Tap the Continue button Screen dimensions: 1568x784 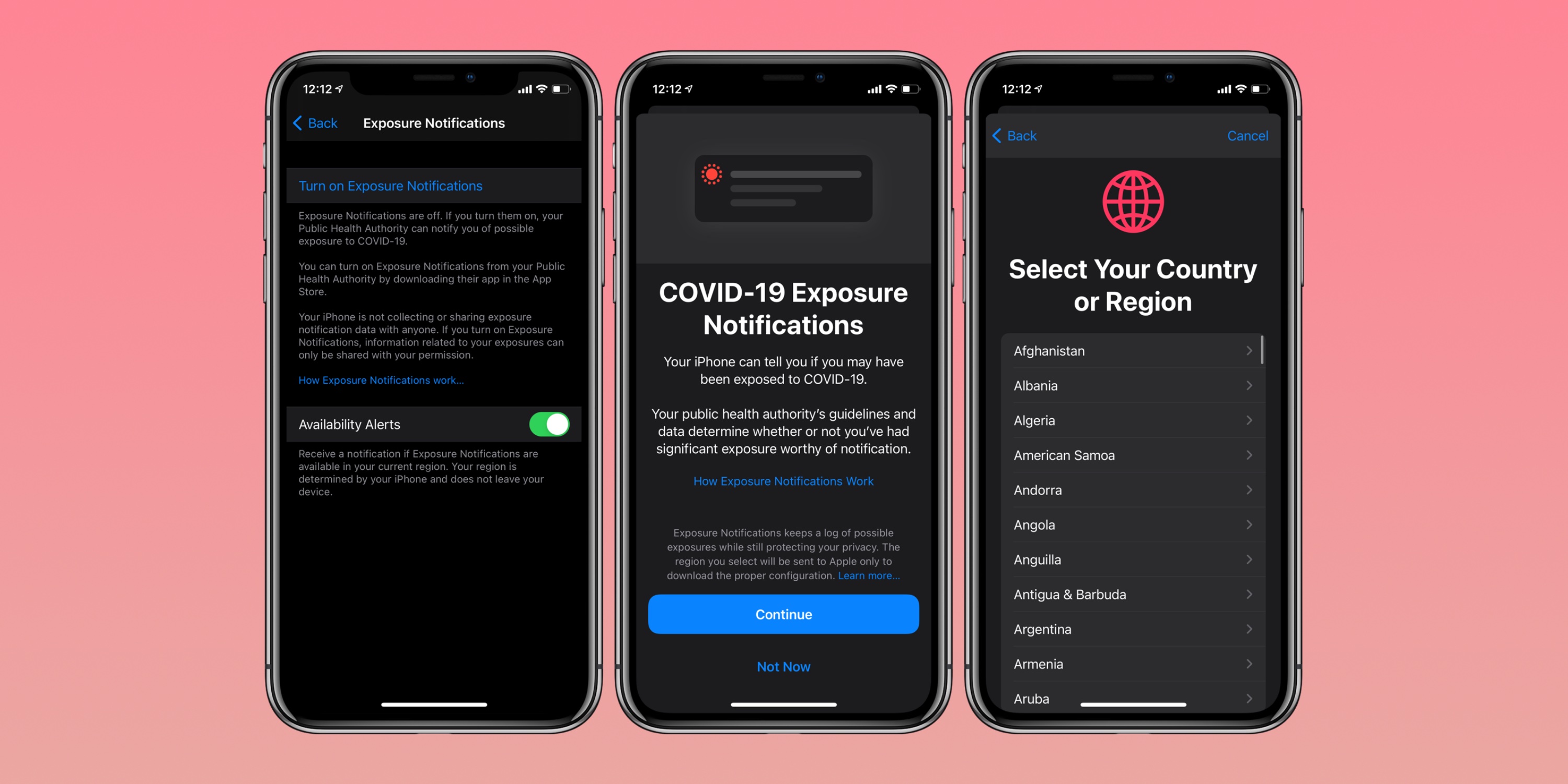point(783,615)
